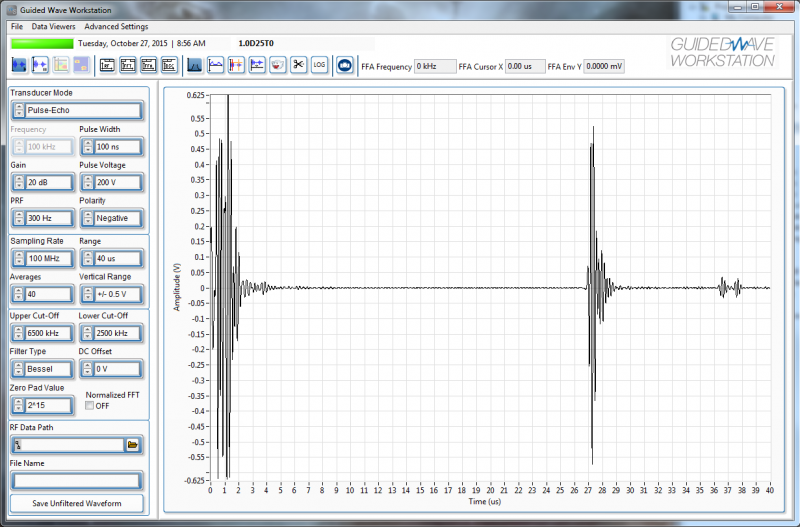
Task: Click Save Unfiltered Waveform button
Action: tap(77, 503)
